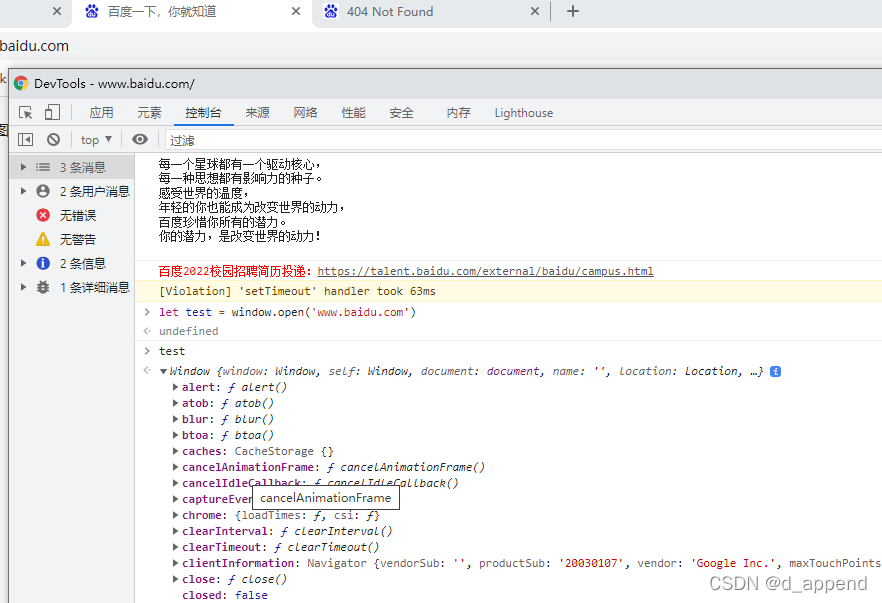Expand the clearInterval property
Image resolution: width=882 pixels, height=603 pixels.
coord(176,531)
